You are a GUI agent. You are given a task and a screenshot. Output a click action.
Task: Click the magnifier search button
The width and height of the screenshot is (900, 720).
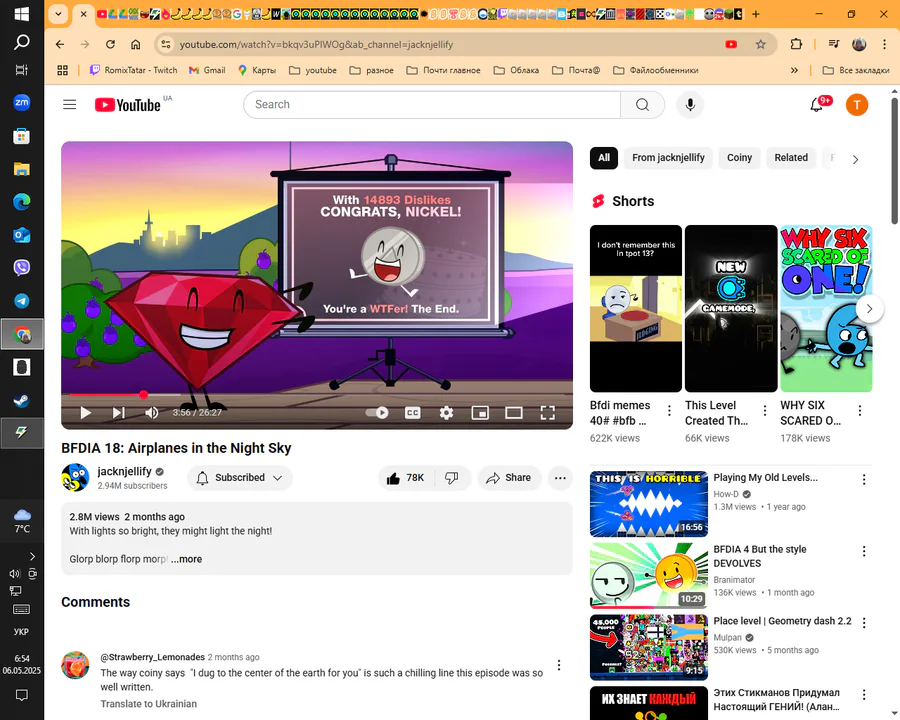coord(642,104)
